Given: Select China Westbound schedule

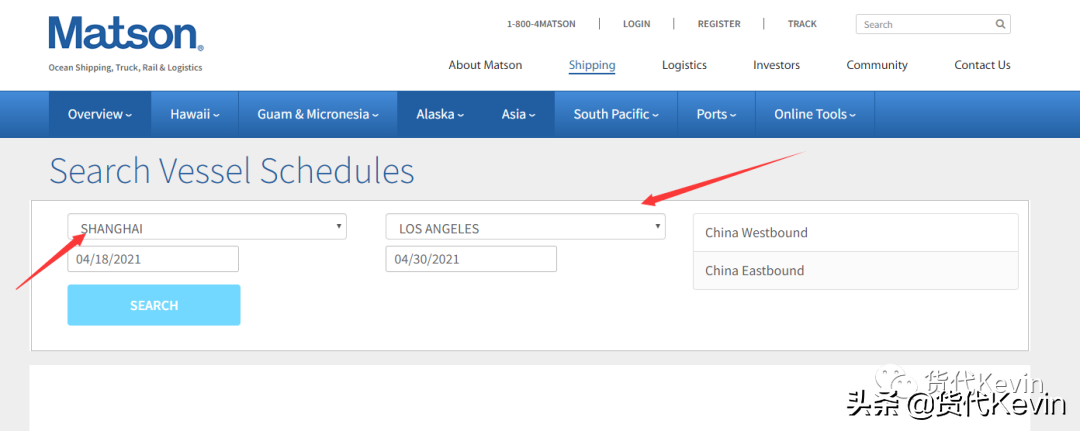Looking at the screenshot, I should (x=855, y=233).
